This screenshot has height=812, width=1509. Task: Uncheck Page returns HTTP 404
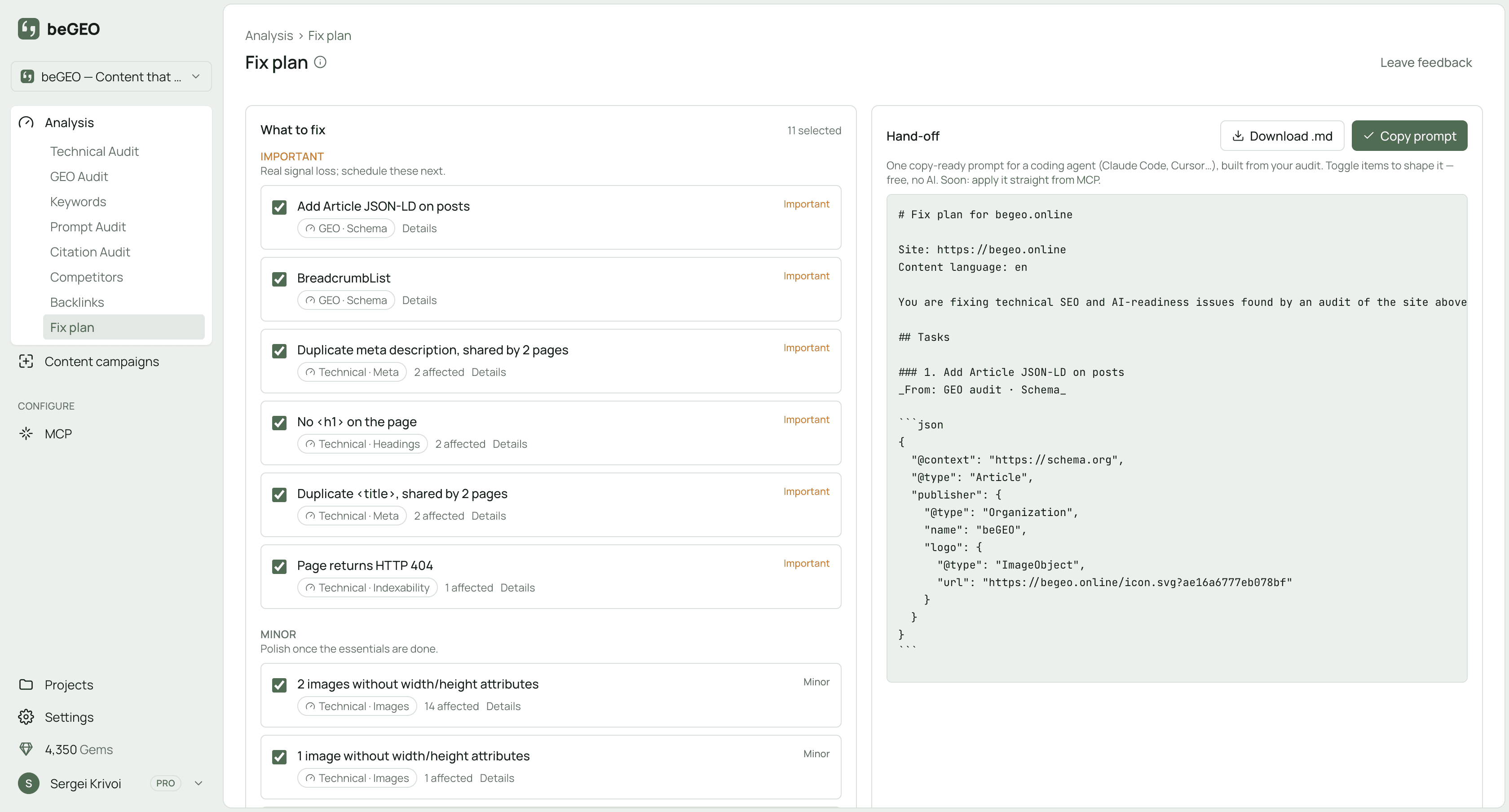[279, 566]
